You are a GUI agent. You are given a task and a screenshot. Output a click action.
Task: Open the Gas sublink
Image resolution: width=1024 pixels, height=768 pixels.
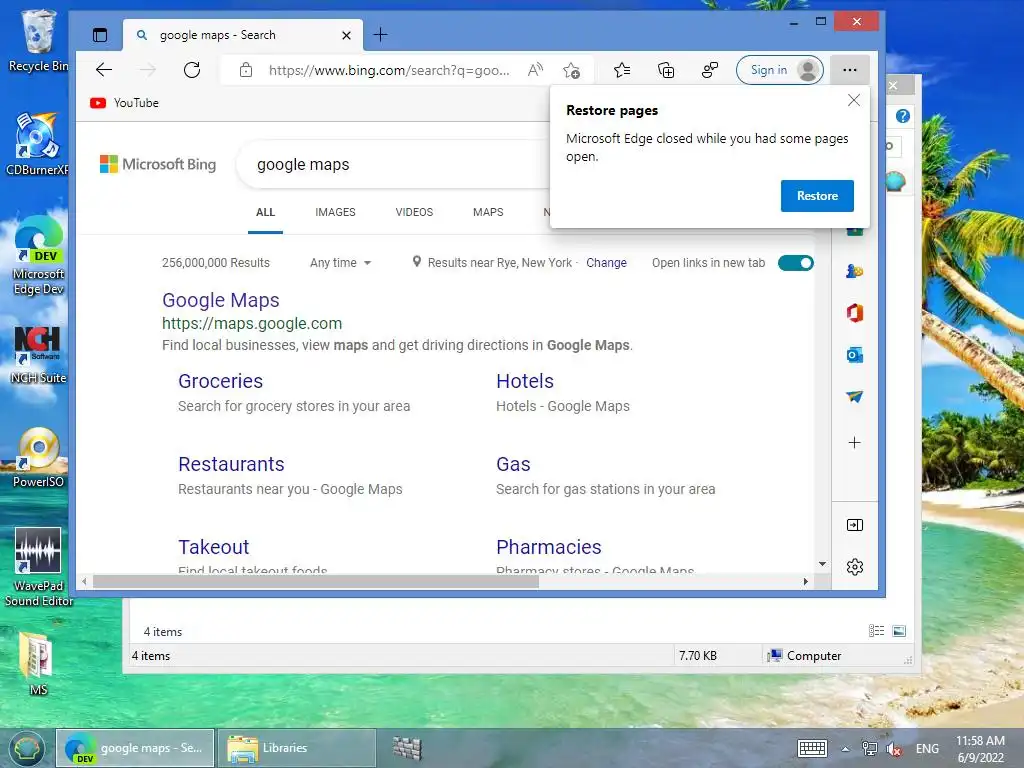pos(513,464)
